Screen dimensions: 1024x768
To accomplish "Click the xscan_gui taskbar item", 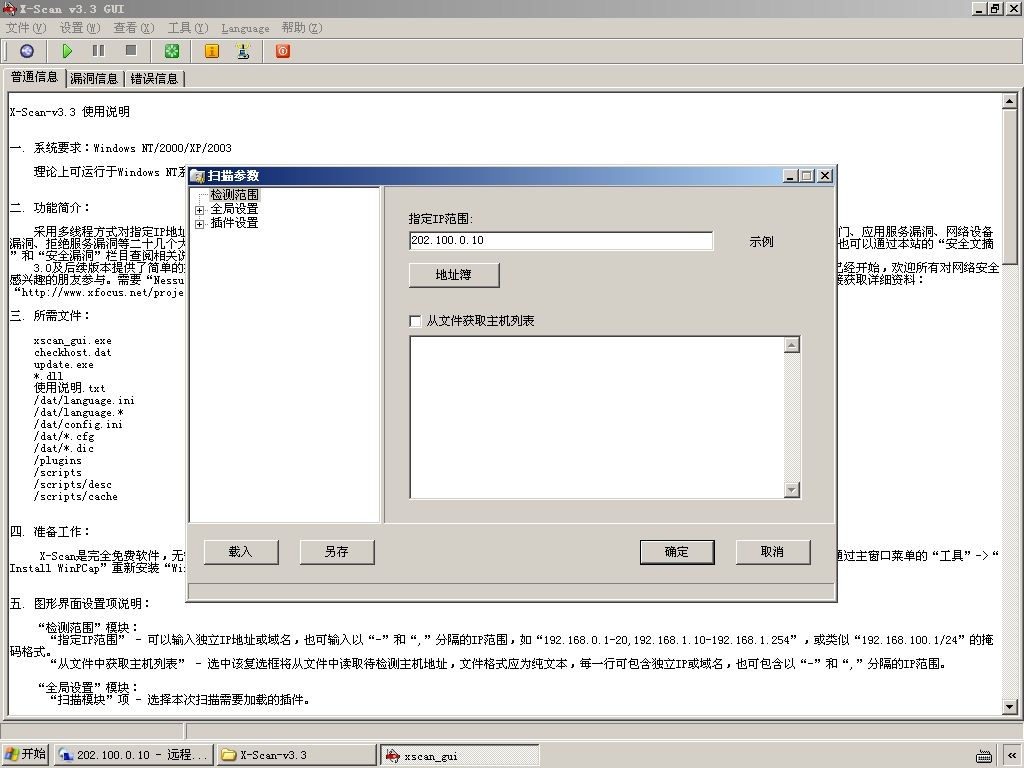I will (460, 756).
